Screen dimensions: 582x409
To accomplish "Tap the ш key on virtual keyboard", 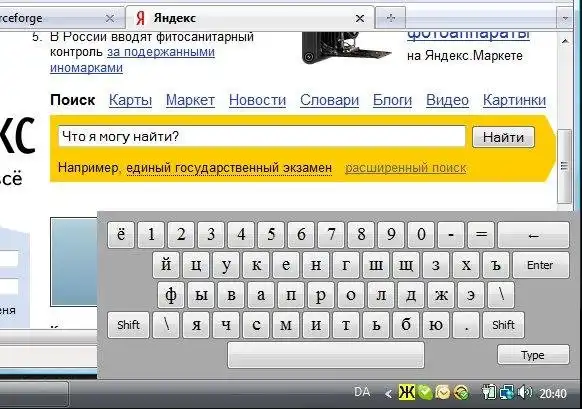I will tap(376, 265).
